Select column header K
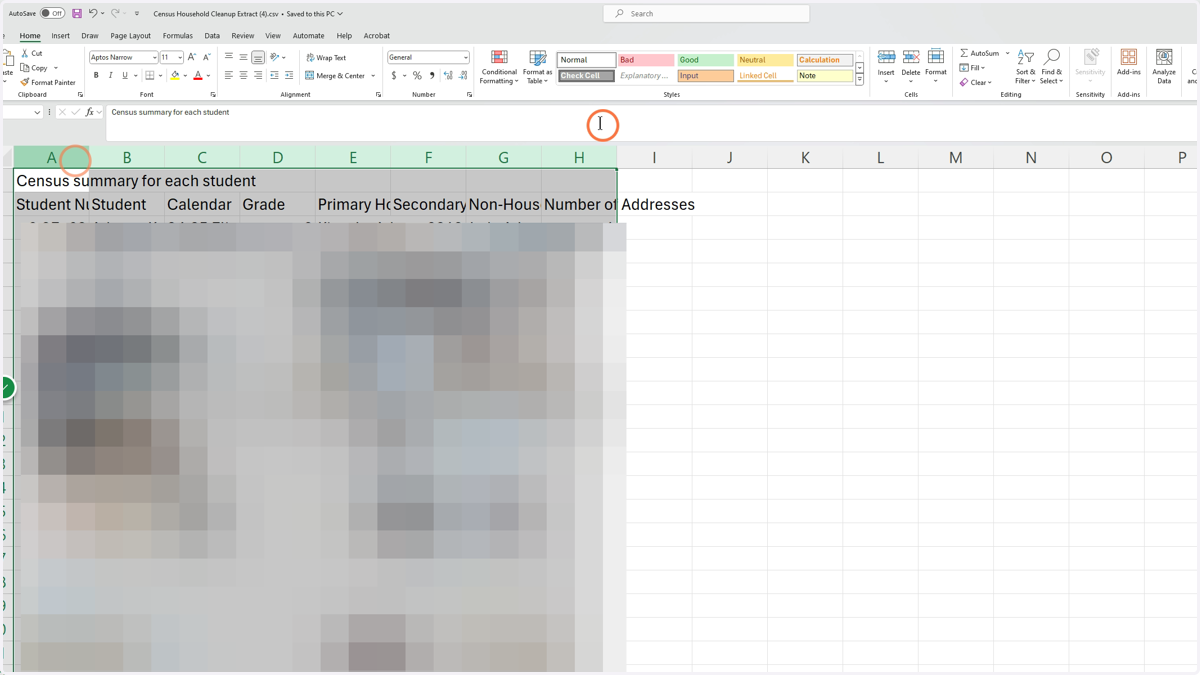1200x675 pixels. point(805,157)
